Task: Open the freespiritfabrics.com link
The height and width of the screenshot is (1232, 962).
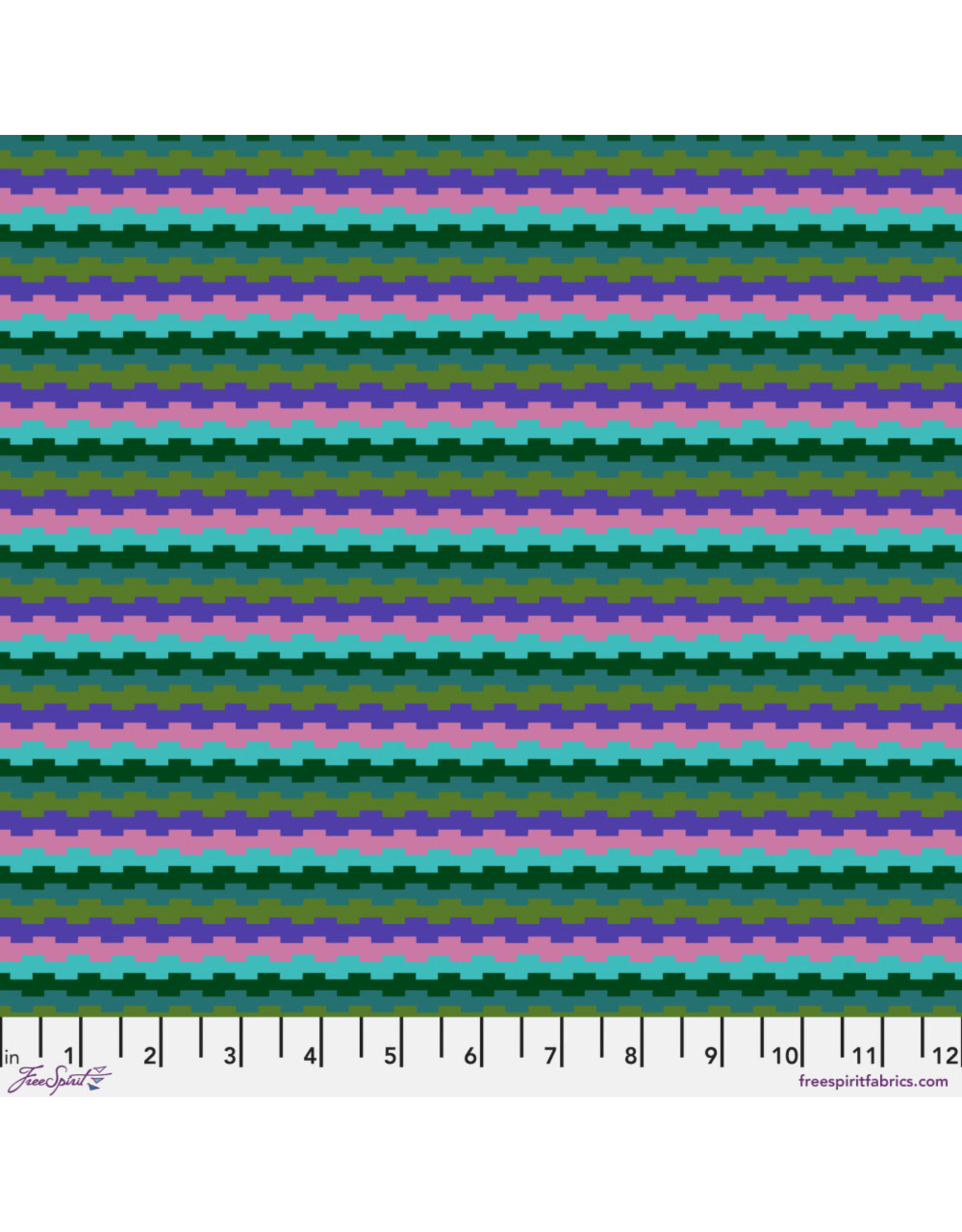Action: (x=873, y=1080)
